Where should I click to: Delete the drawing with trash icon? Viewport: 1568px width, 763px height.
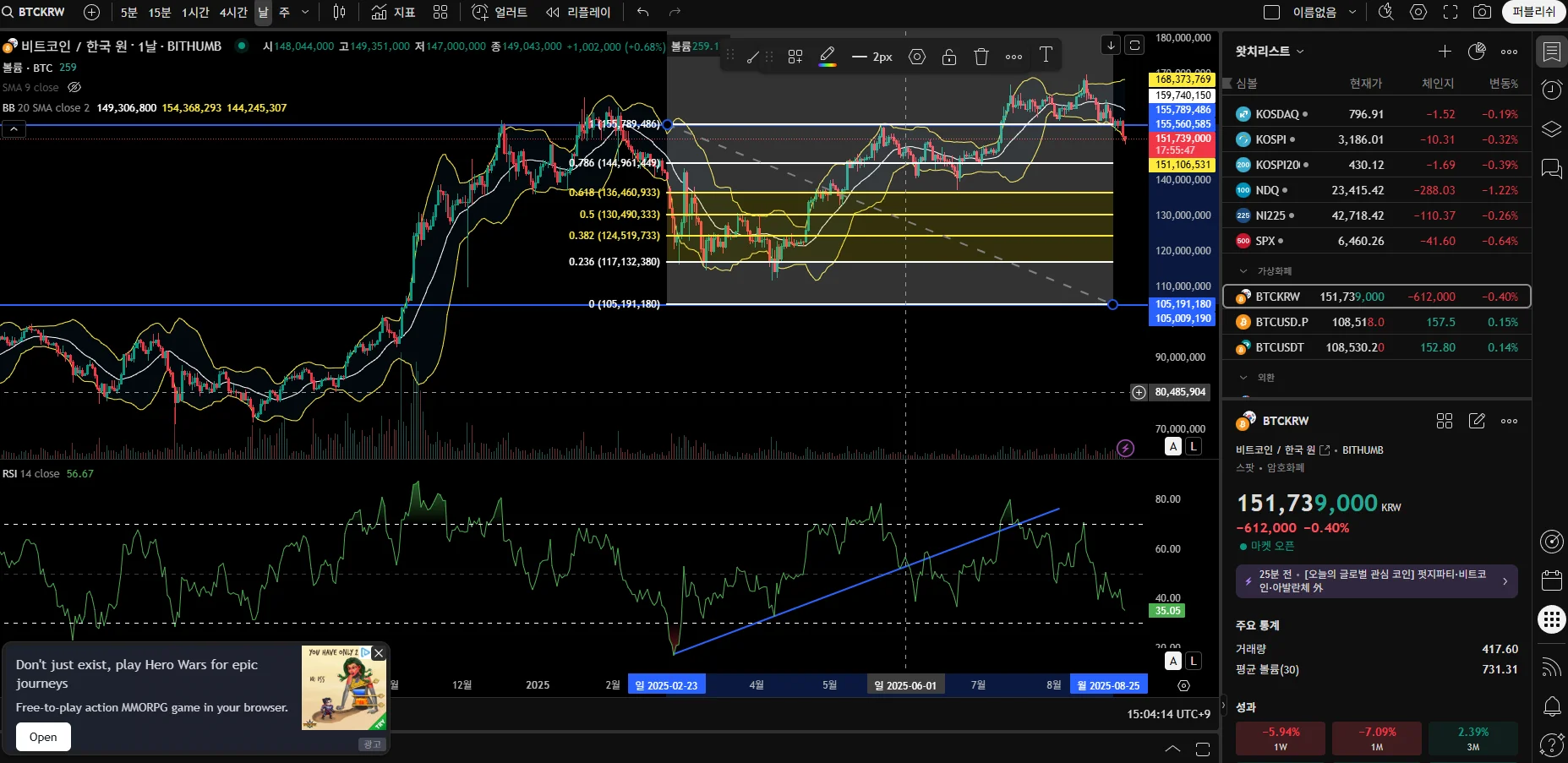[981, 57]
